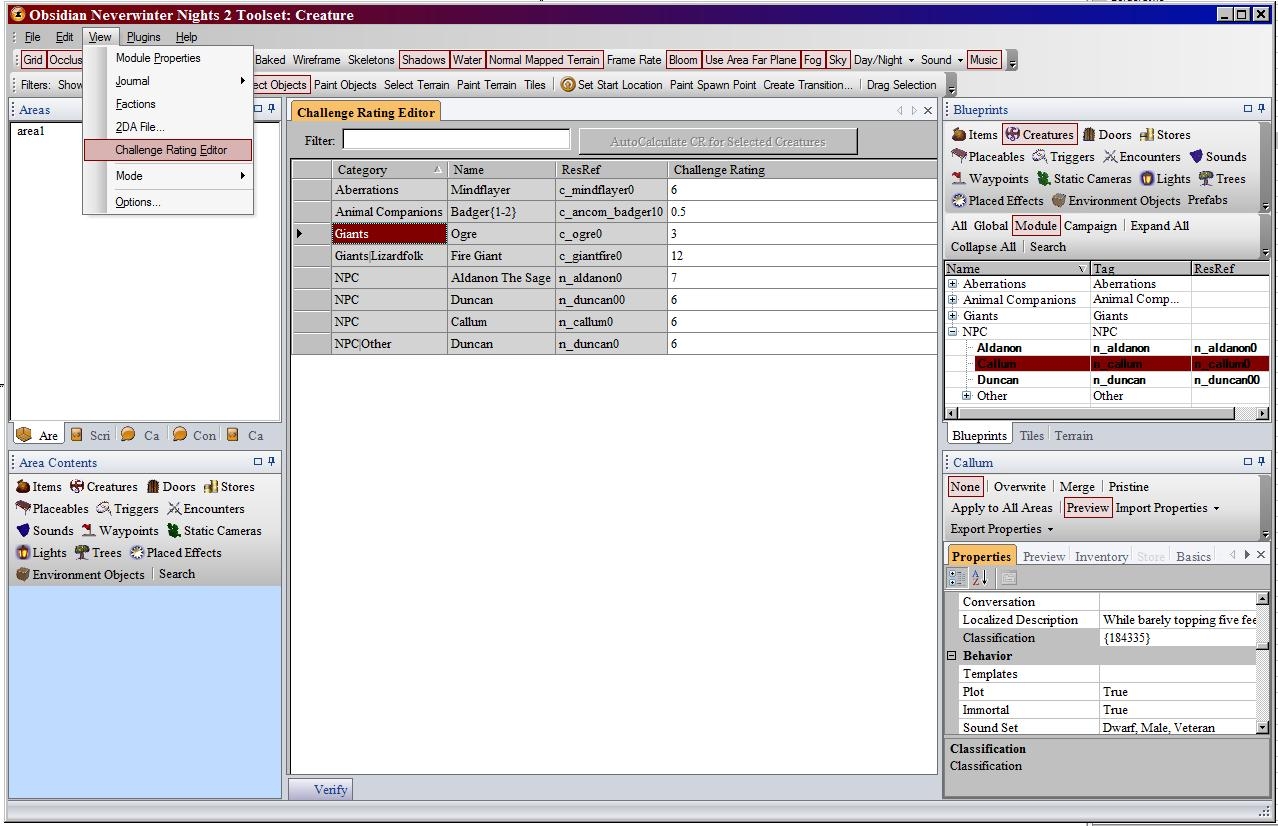Open Challenge Rating Editor menu entry
The width and height of the screenshot is (1278, 826).
[171, 150]
